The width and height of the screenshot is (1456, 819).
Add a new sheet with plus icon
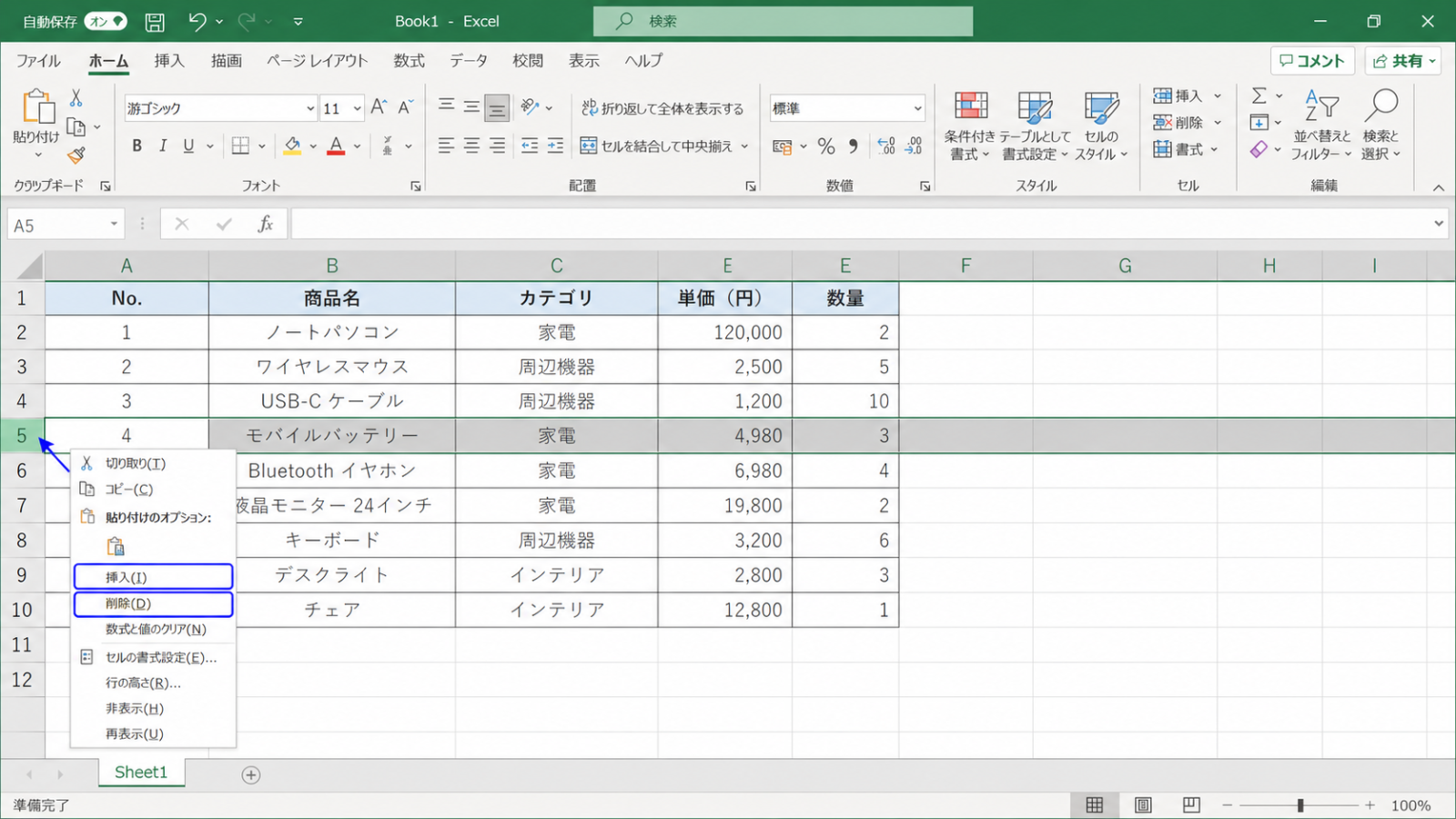251,774
